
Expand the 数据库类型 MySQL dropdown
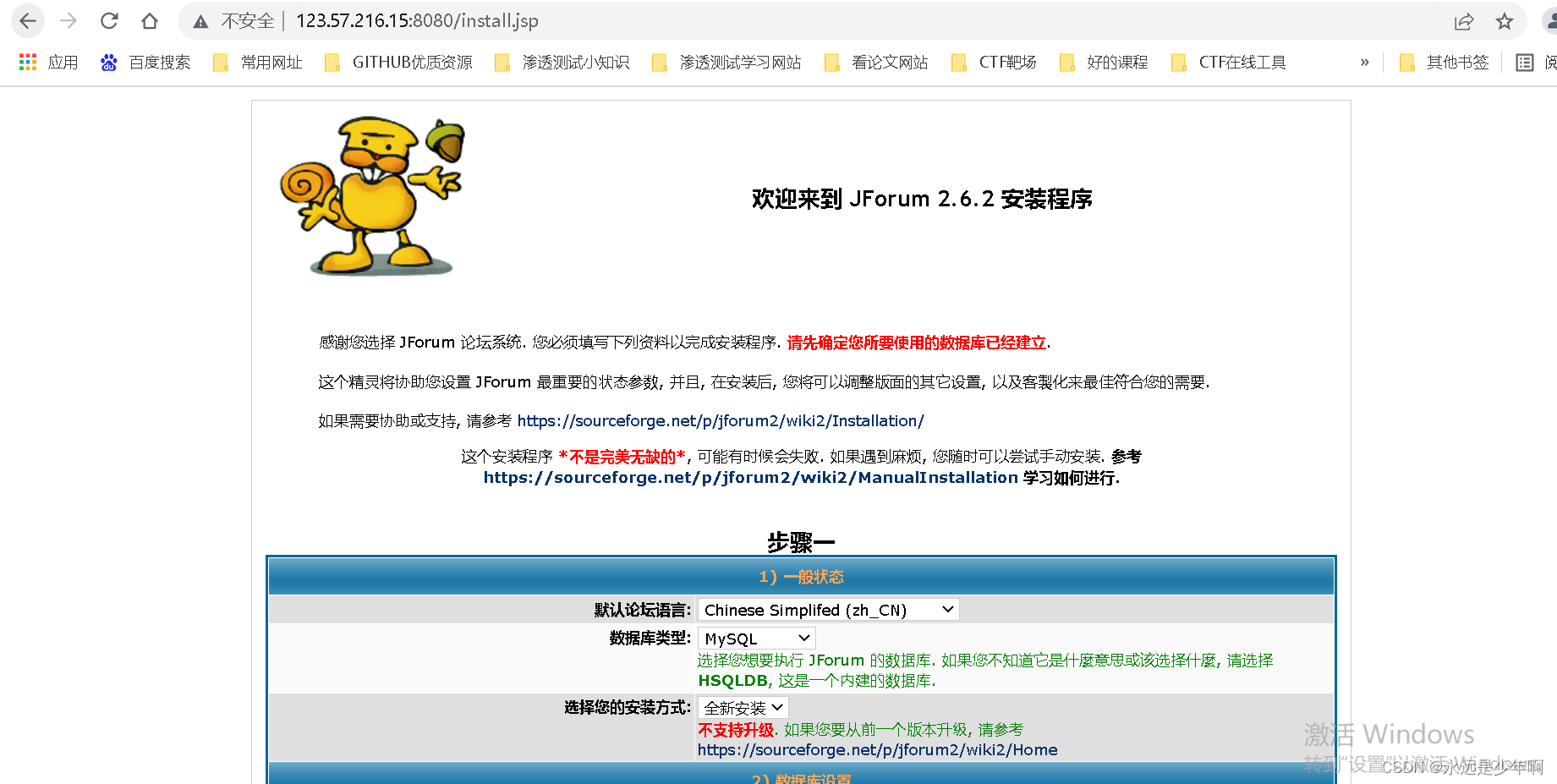(757, 639)
